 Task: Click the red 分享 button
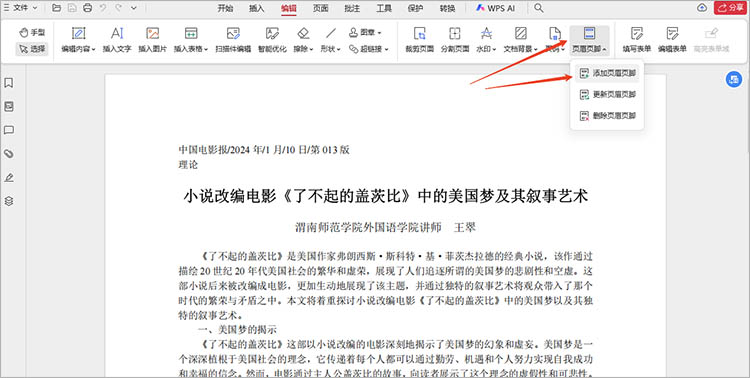pyautogui.click(x=731, y=8)
